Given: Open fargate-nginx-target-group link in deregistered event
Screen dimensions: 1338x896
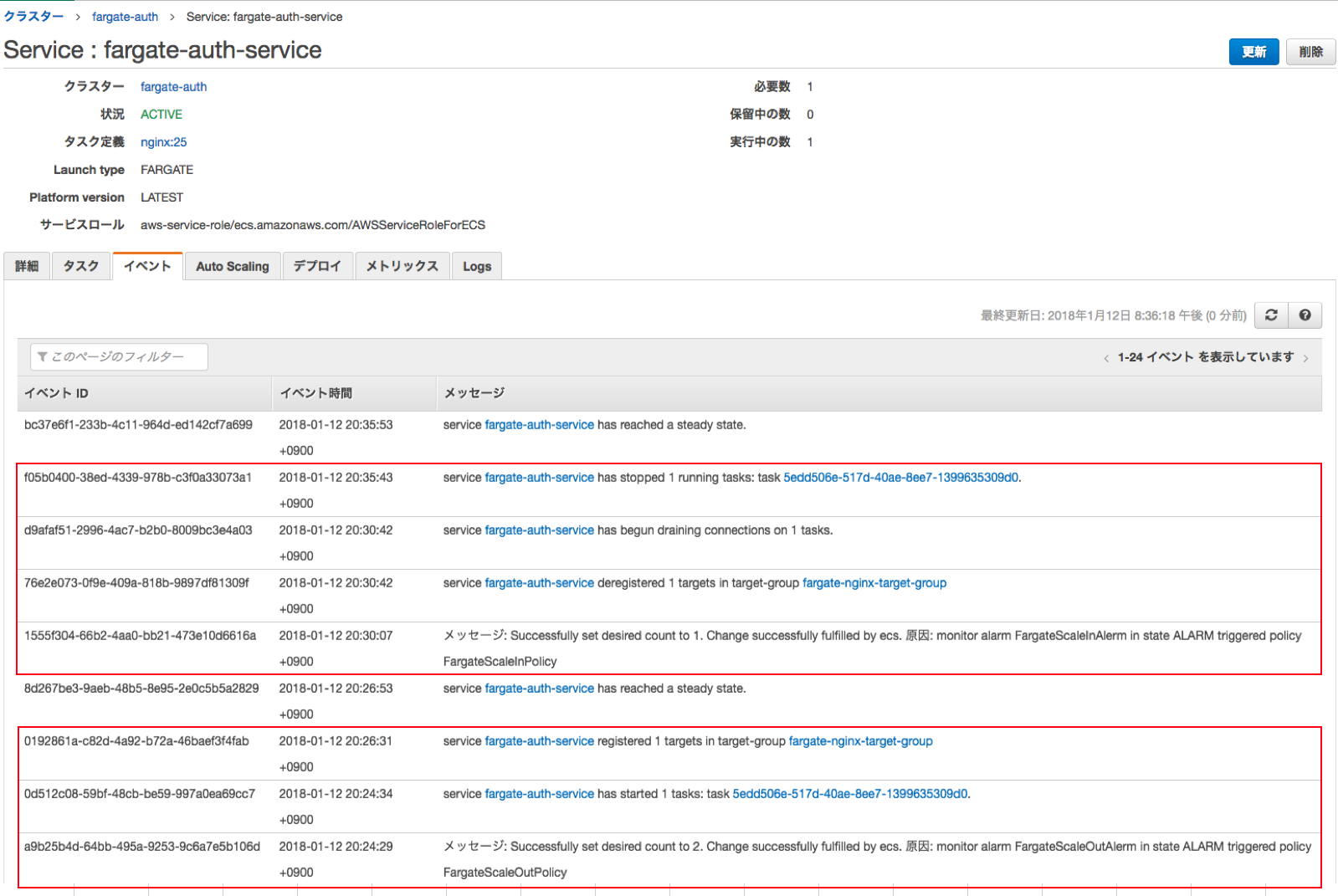Looking at the screenshot, I should [x=874, y=583].
